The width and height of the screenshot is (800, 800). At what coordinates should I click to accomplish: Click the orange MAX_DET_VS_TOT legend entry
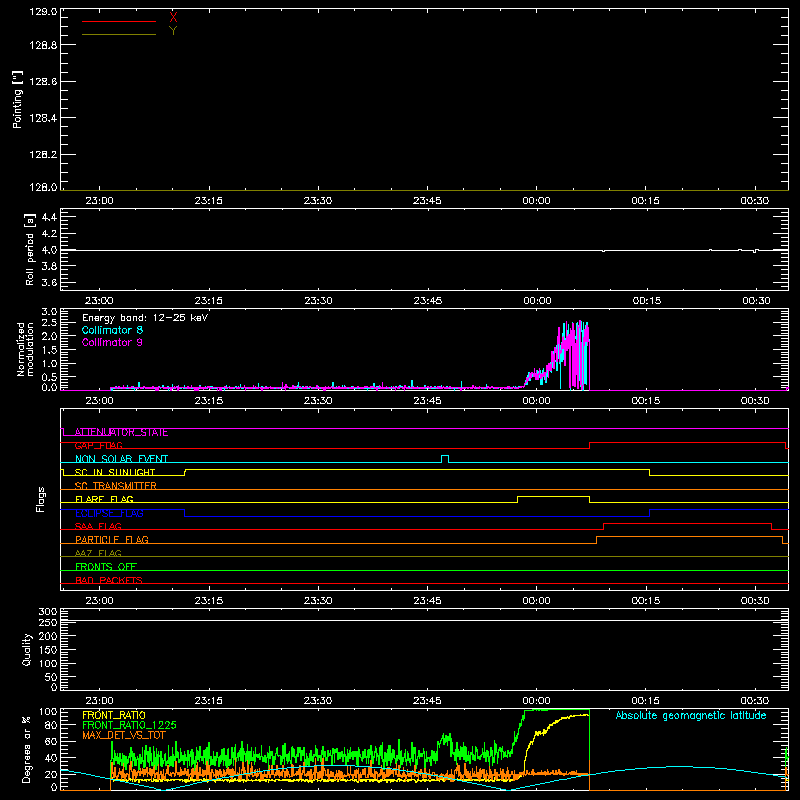124,735
